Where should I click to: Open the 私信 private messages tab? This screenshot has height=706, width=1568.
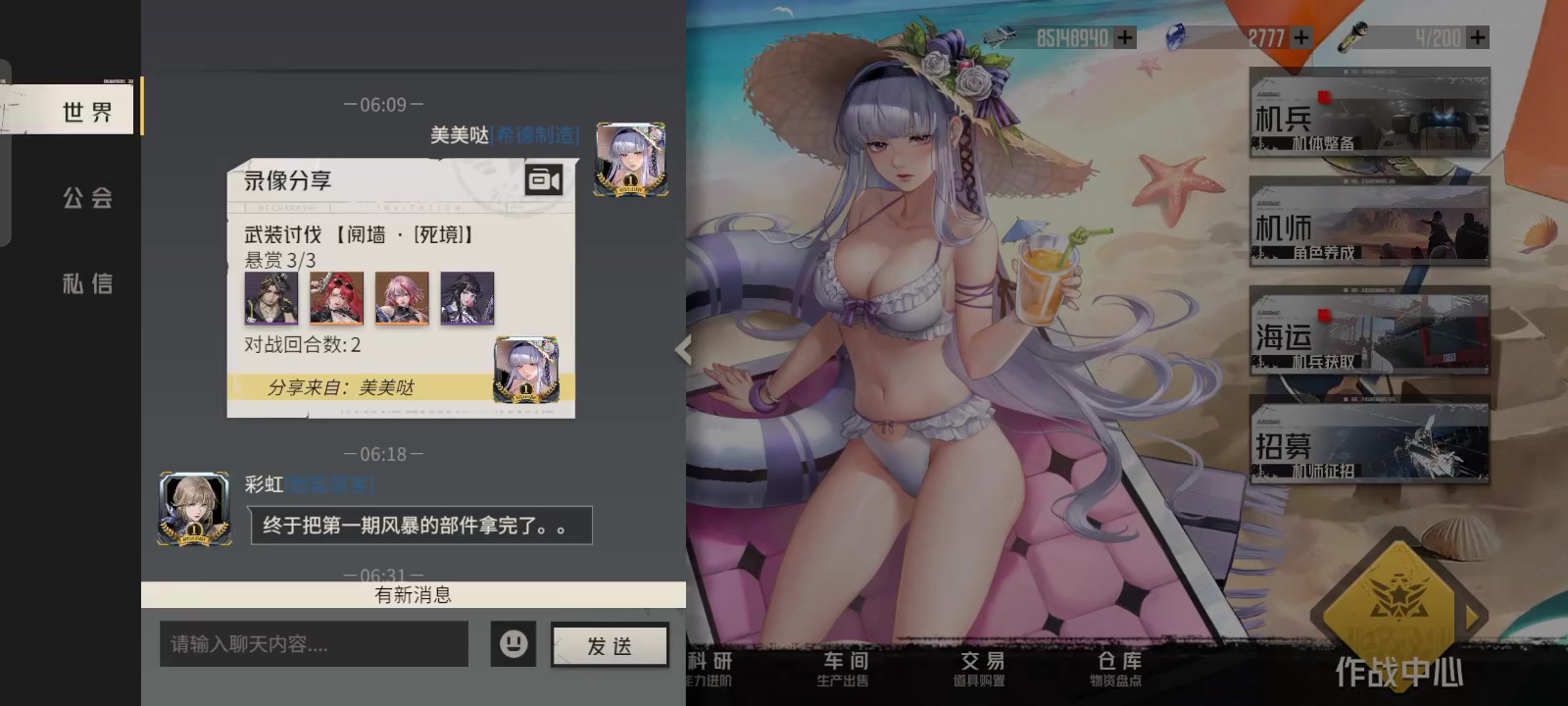[x=87, y=283]
